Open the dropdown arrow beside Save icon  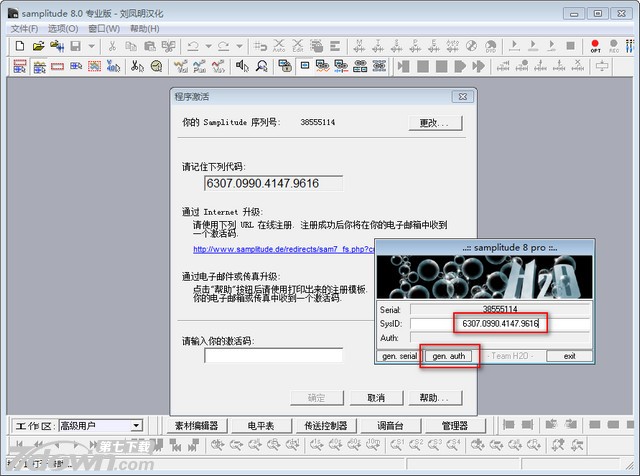point(91,46)
